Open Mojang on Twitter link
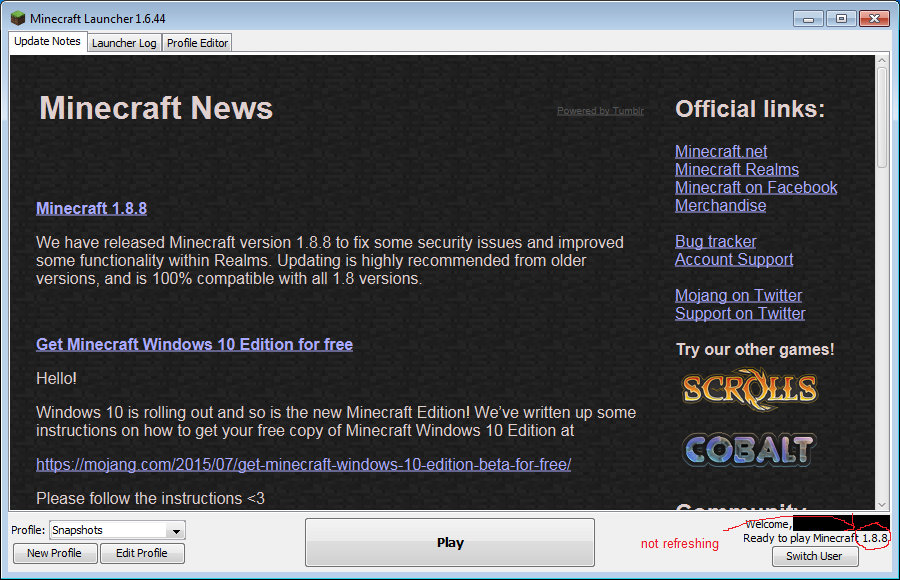 (739, 296)
